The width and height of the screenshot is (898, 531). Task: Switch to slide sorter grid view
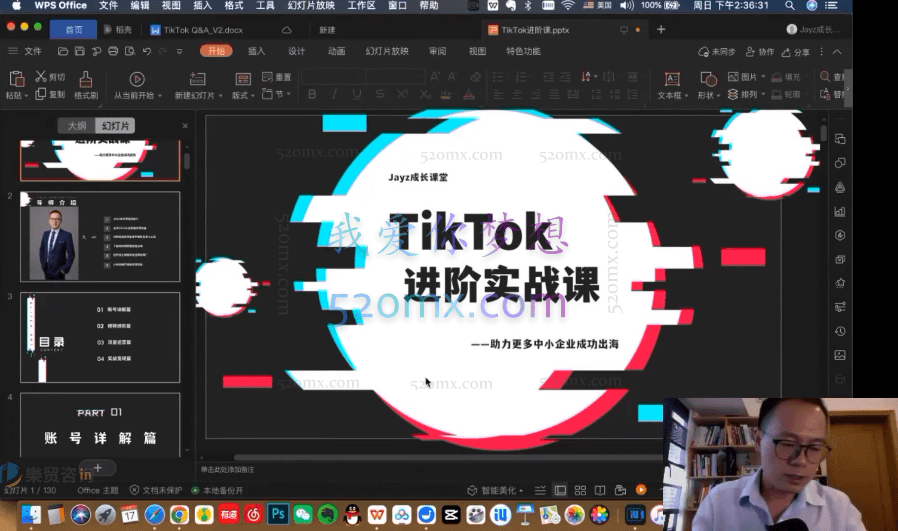pos(580,490)
